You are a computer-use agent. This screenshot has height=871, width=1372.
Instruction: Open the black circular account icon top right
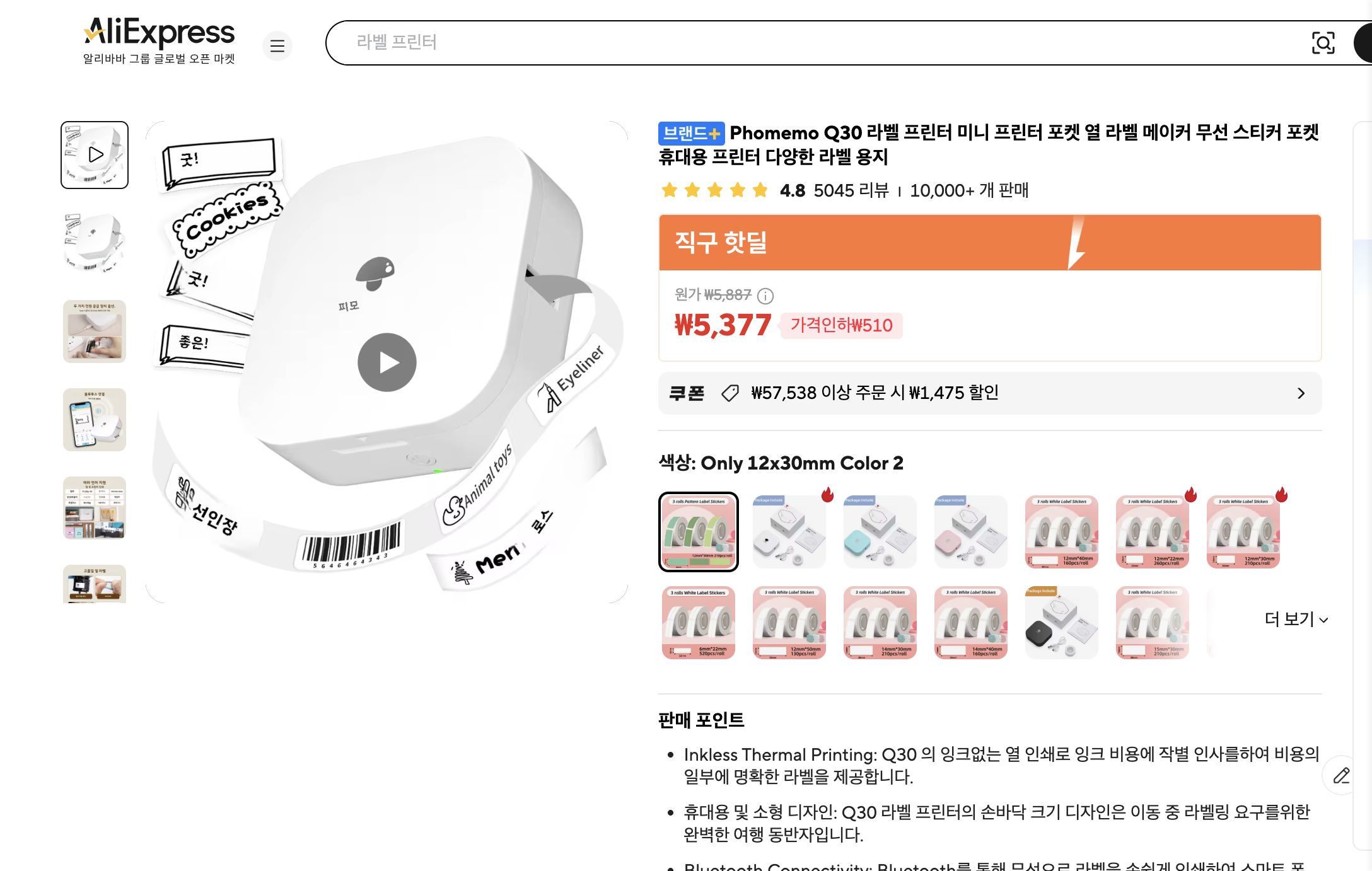coord(1364,43)
